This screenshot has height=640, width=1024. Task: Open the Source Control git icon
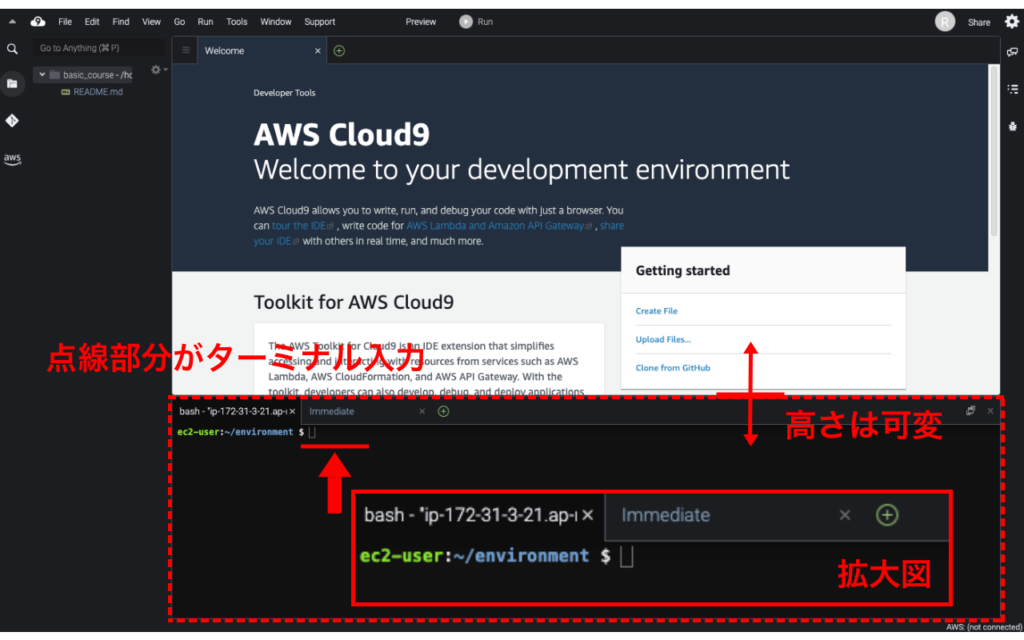(x=12, y=121)
